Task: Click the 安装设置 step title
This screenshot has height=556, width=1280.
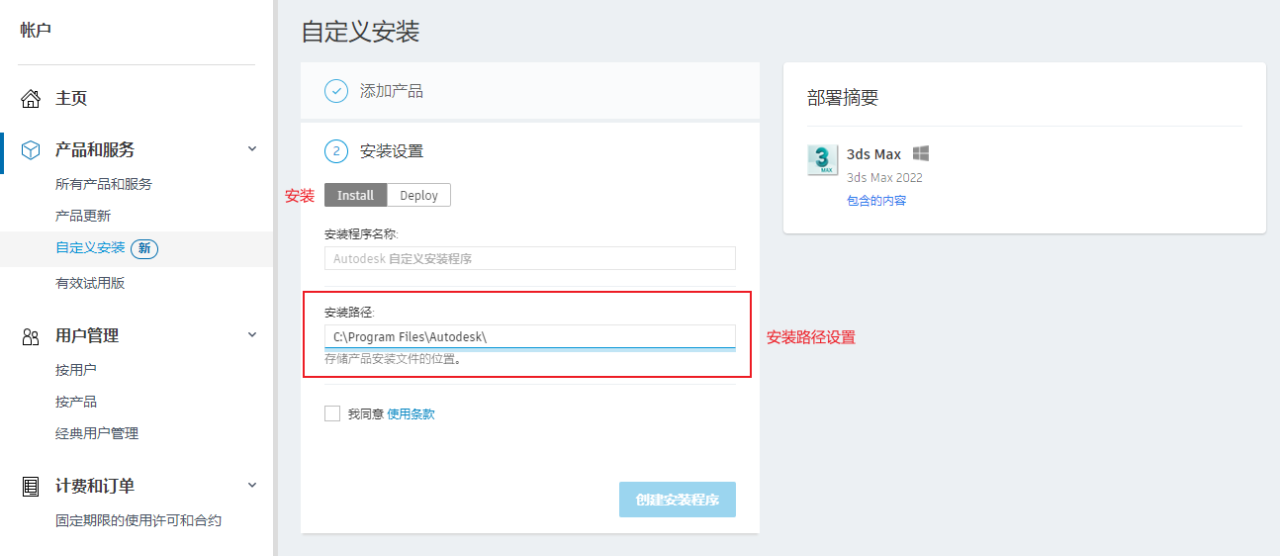Action: [x=392, y=152]
